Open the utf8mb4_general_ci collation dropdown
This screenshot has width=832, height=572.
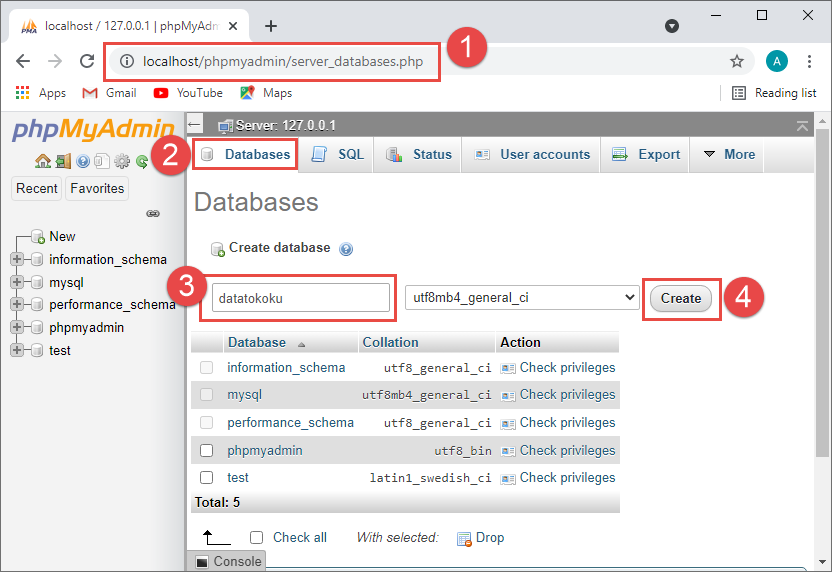pyautogui.click(x=521, y=297)
